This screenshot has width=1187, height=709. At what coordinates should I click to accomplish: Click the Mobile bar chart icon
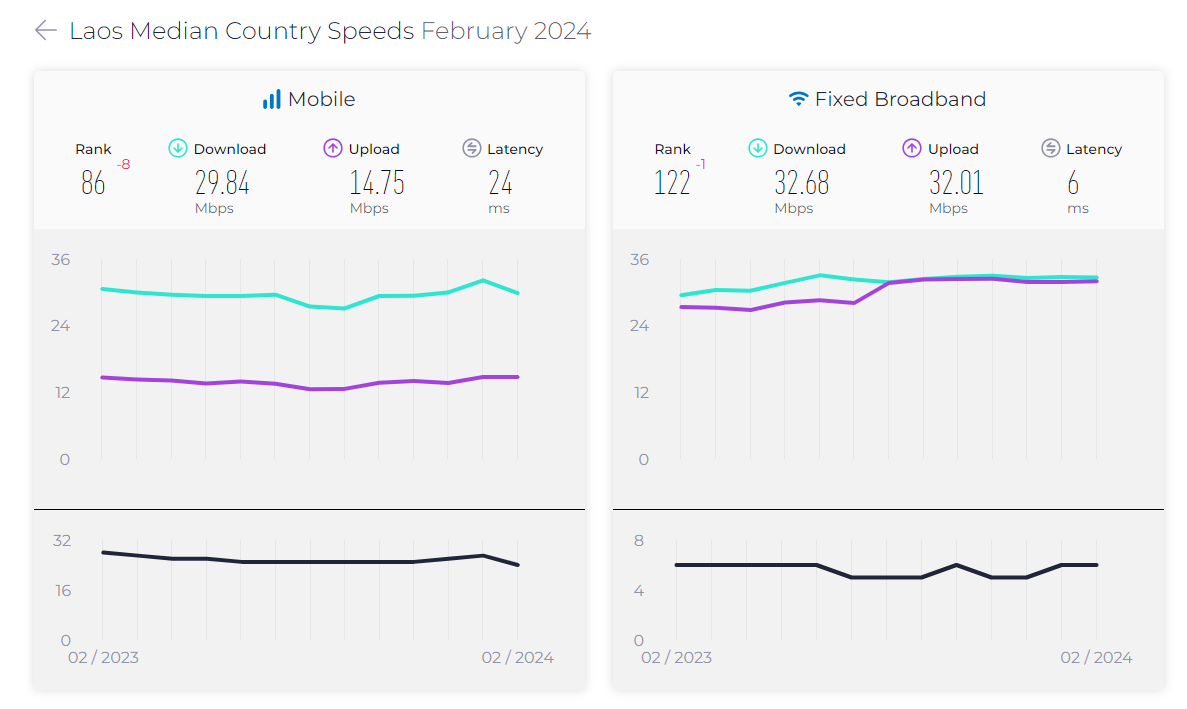(x=271, y=99)
